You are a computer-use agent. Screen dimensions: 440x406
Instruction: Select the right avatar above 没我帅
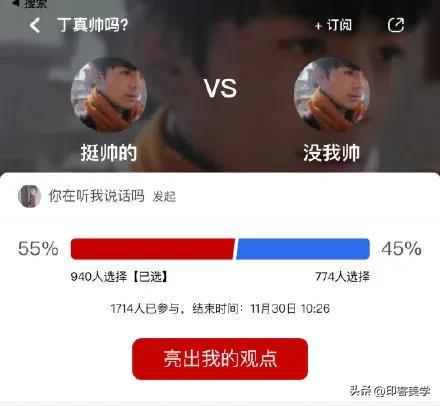332,95
